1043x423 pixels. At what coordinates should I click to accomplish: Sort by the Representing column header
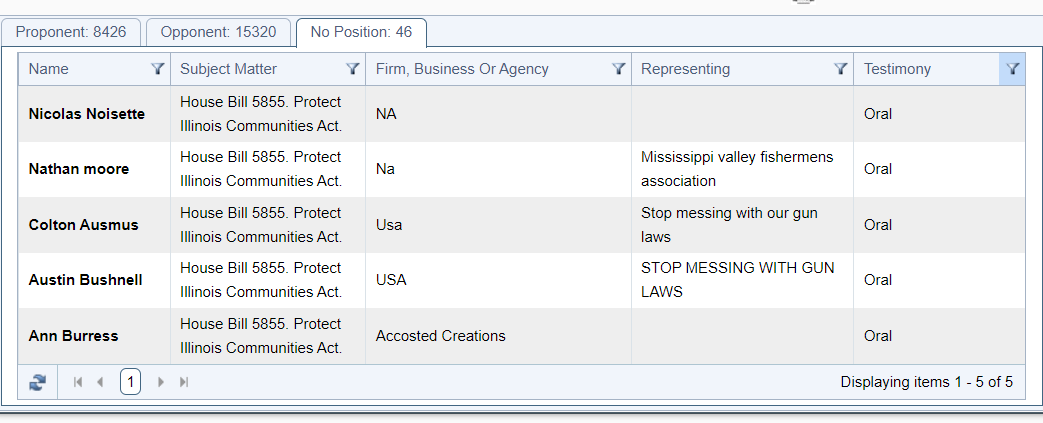685,69
